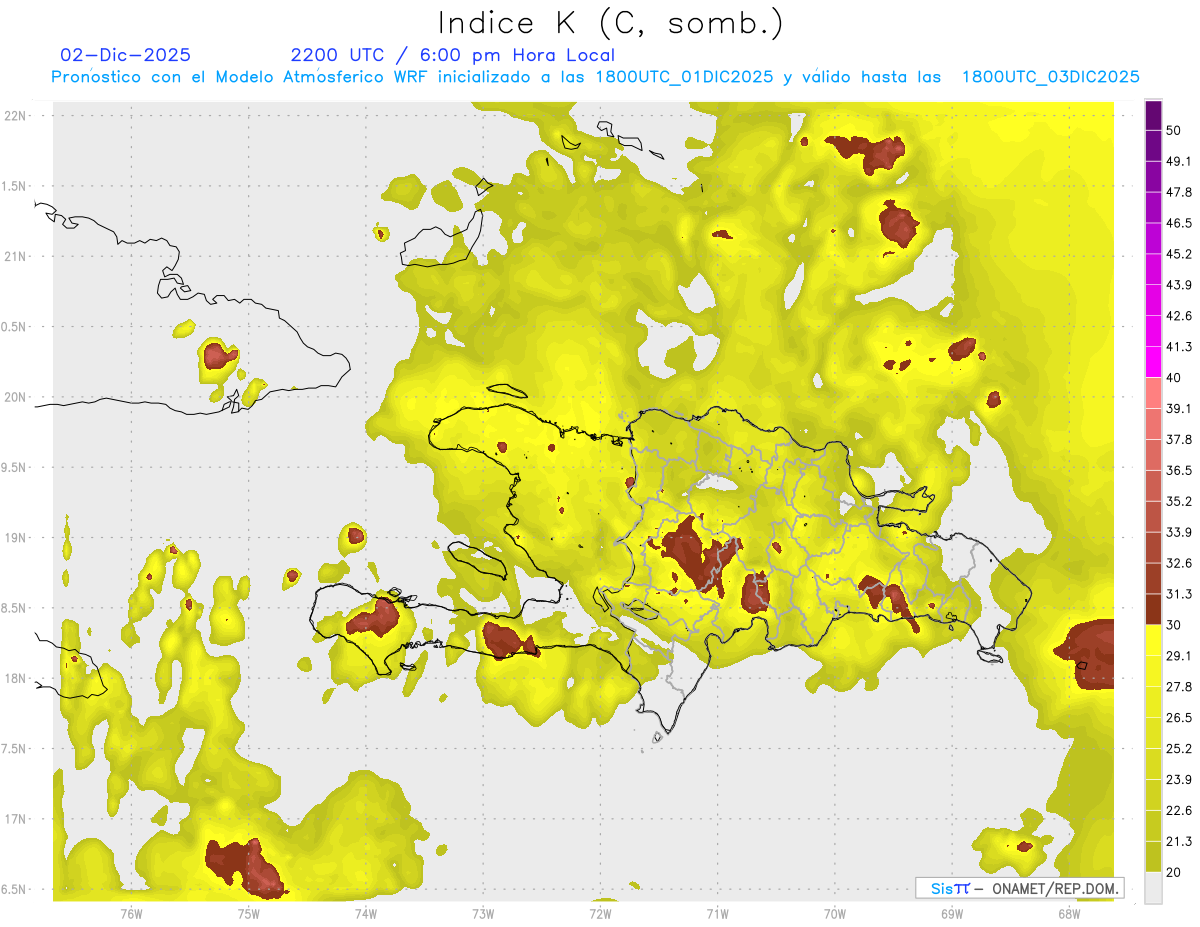Select the colorbar value '35.2'
1200x927 pixels.
(x=1179, y=501)
